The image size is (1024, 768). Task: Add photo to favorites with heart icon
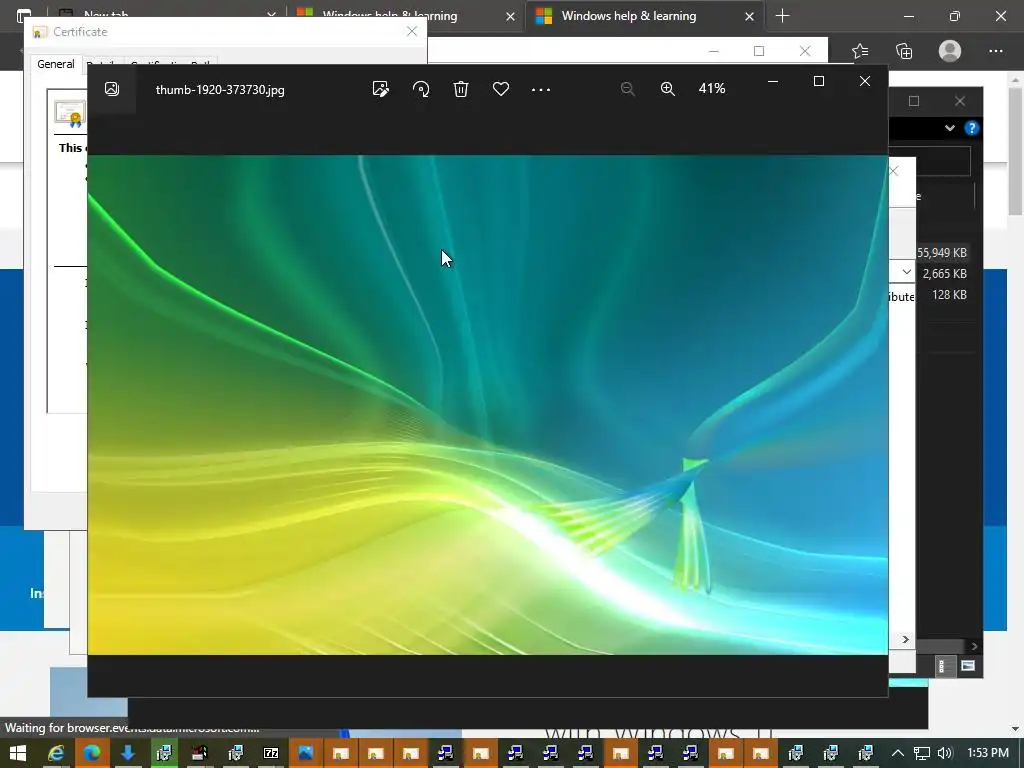pos(501,89)
